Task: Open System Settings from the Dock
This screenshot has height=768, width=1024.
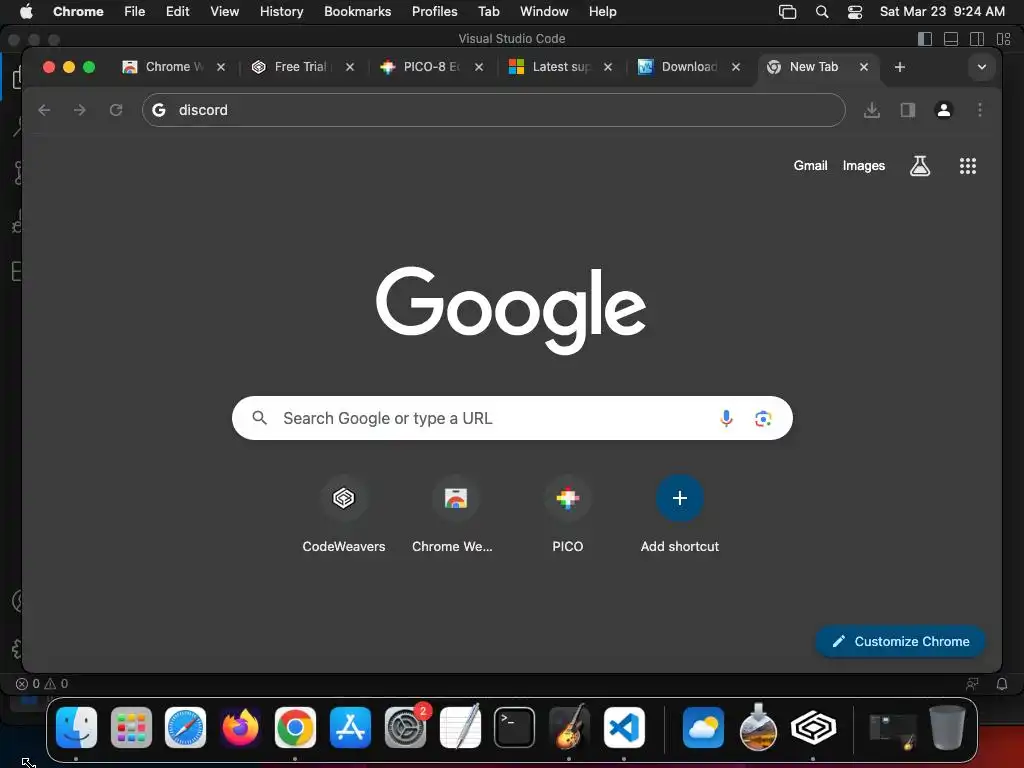Action: pyautogui.click(x=405, y=727)
